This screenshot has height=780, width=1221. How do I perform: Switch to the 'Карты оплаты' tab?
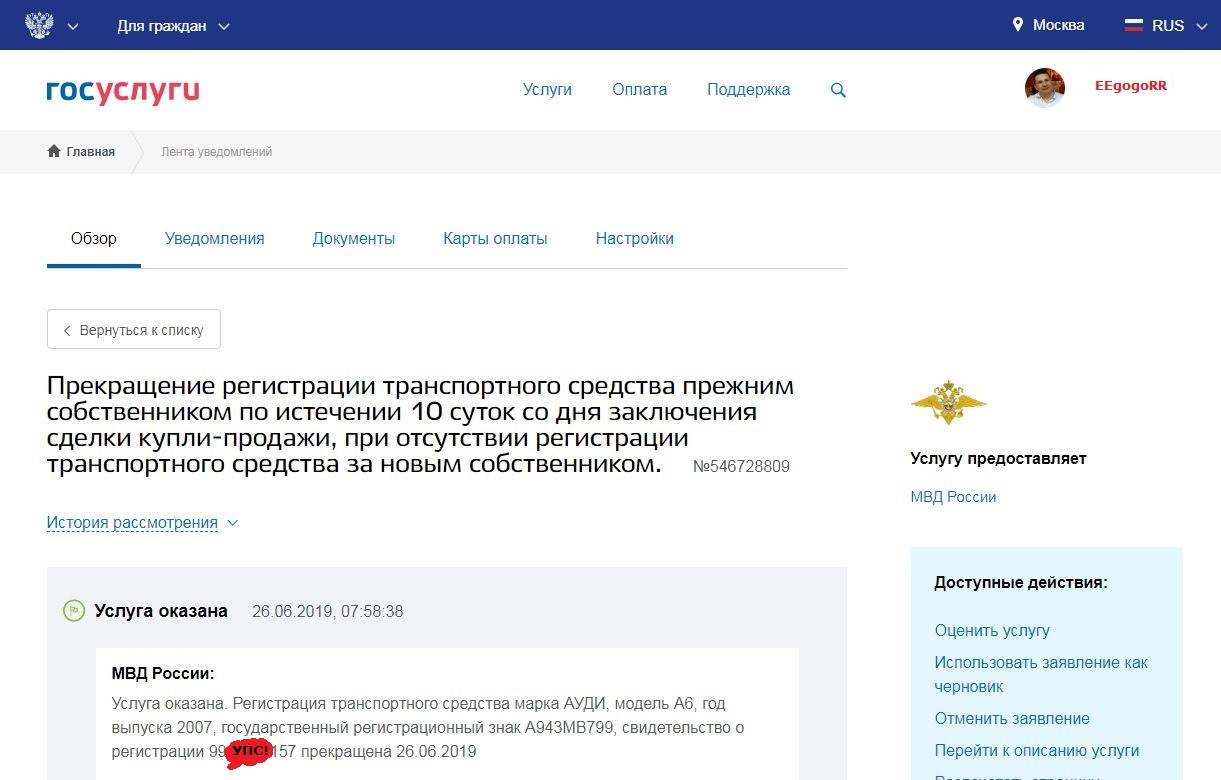tap(495, 238)
